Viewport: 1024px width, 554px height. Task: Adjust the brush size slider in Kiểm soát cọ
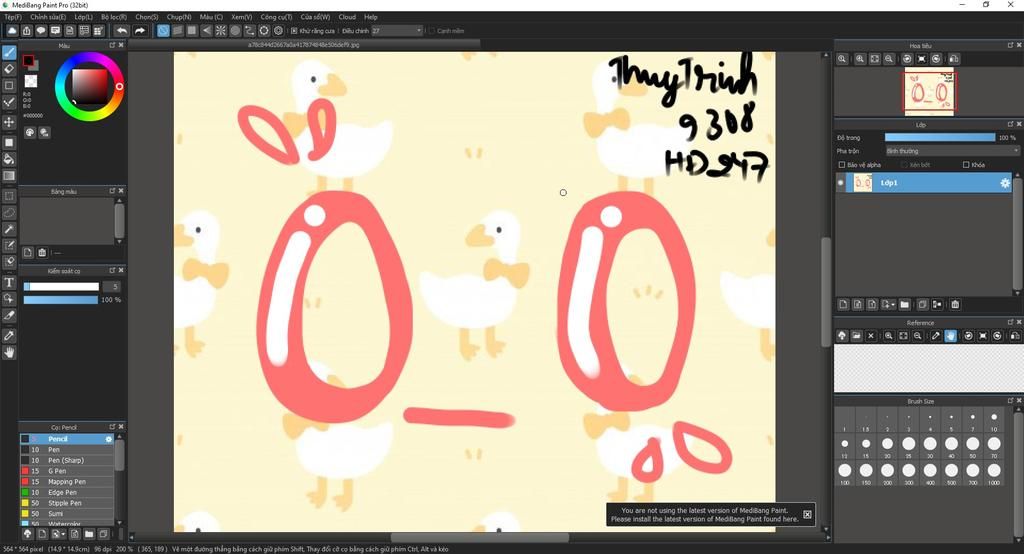click(x=61, y=287)
